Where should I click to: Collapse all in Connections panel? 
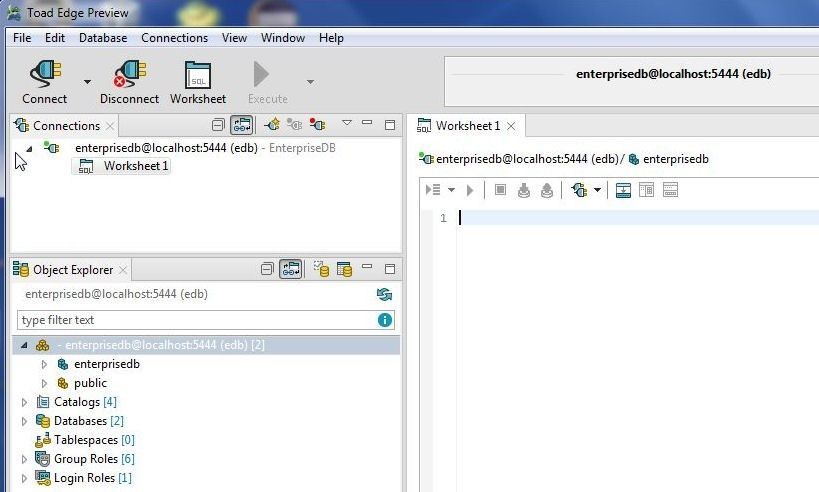pos(218,125)
